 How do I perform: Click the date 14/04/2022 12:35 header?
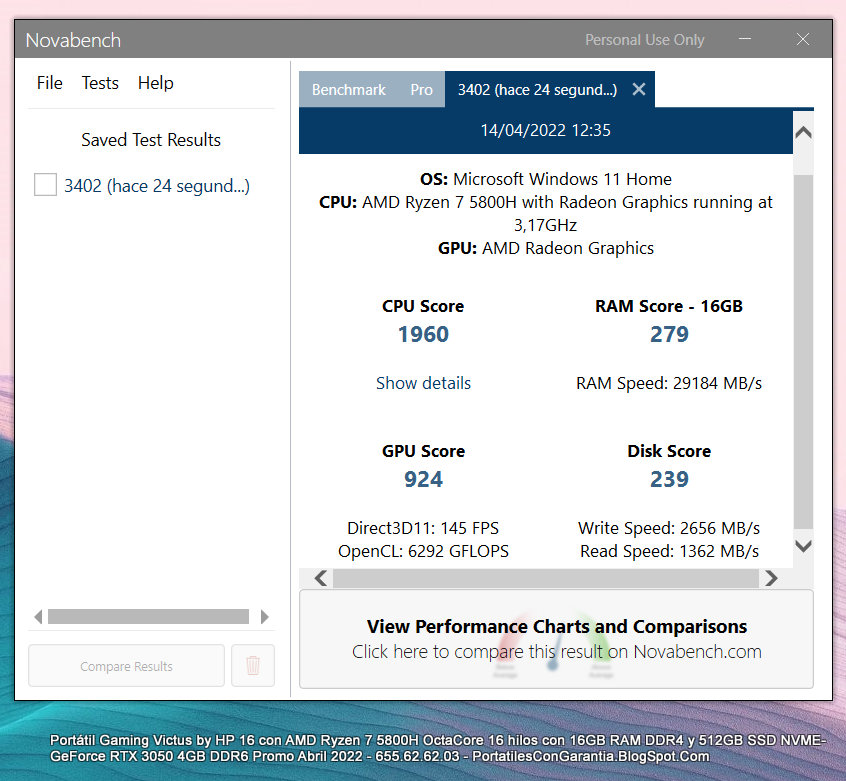[x=545, y=131]
